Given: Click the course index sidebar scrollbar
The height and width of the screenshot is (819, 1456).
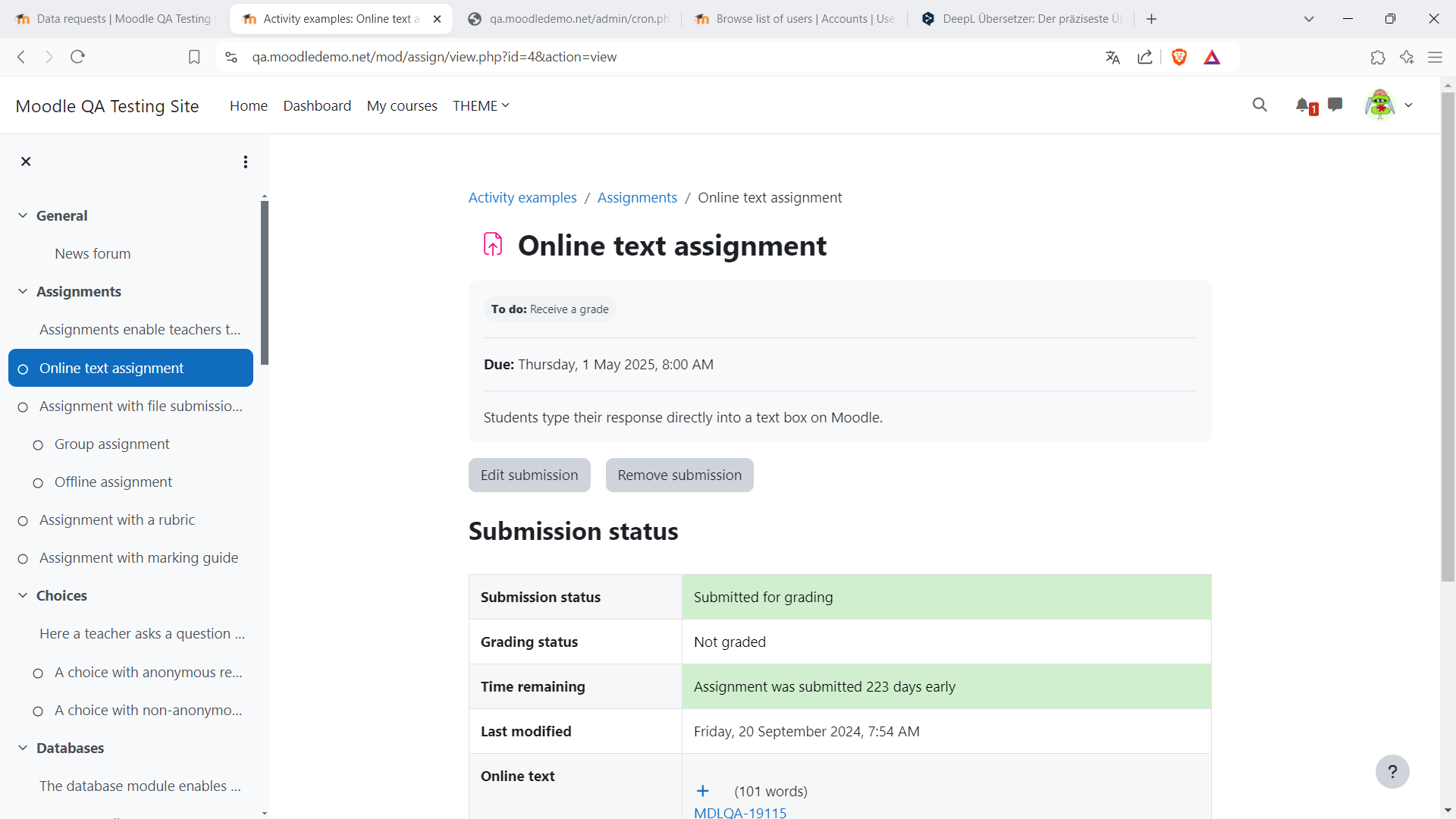Looking at the screenshot, I should tap(265, 282).
